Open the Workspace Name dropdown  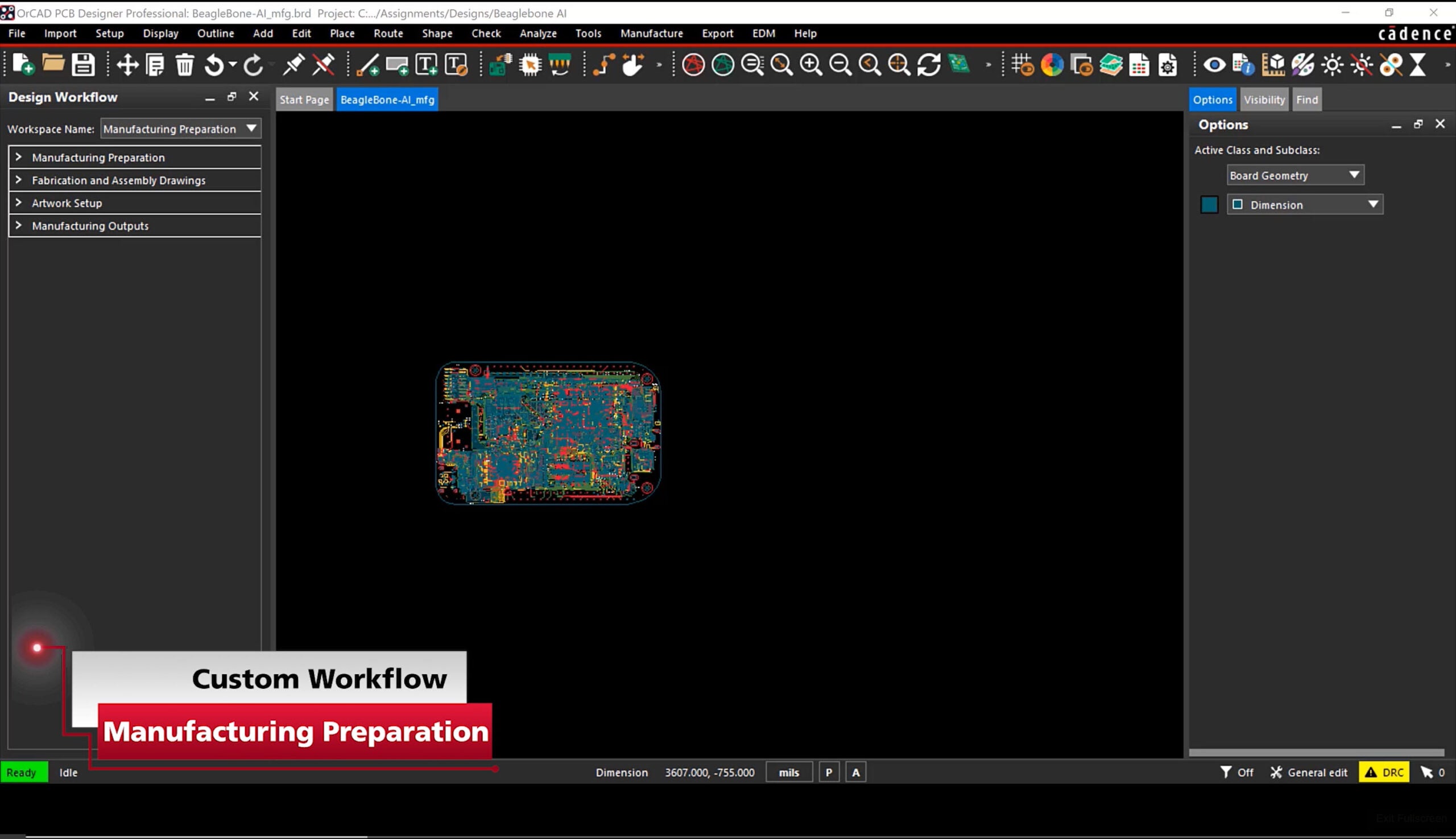[180, 128]
